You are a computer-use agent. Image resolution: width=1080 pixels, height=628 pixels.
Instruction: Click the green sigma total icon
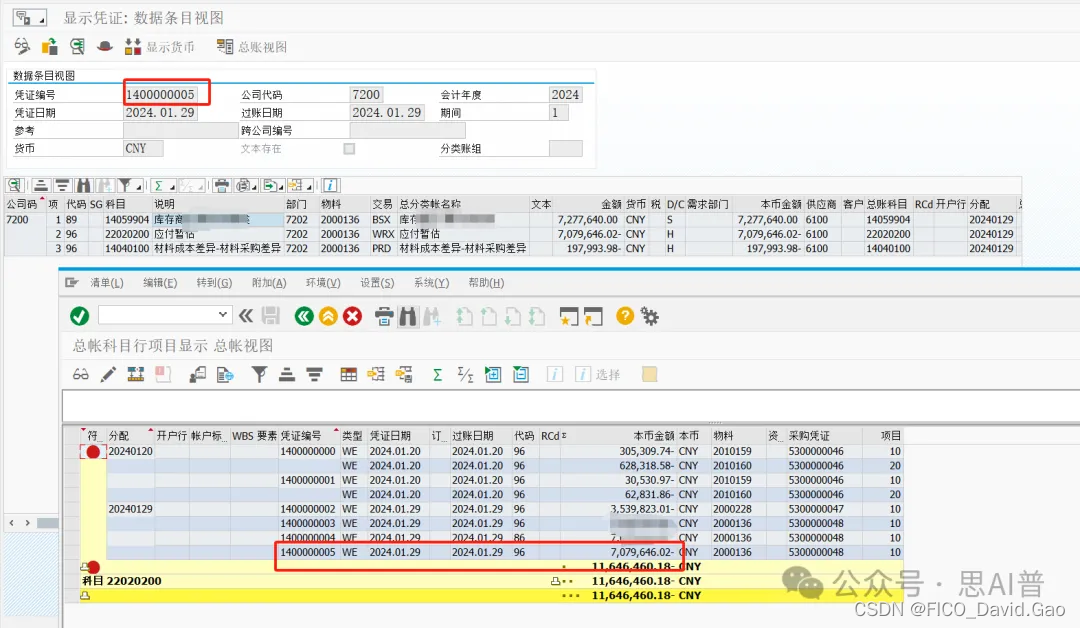tap(437, 375)
